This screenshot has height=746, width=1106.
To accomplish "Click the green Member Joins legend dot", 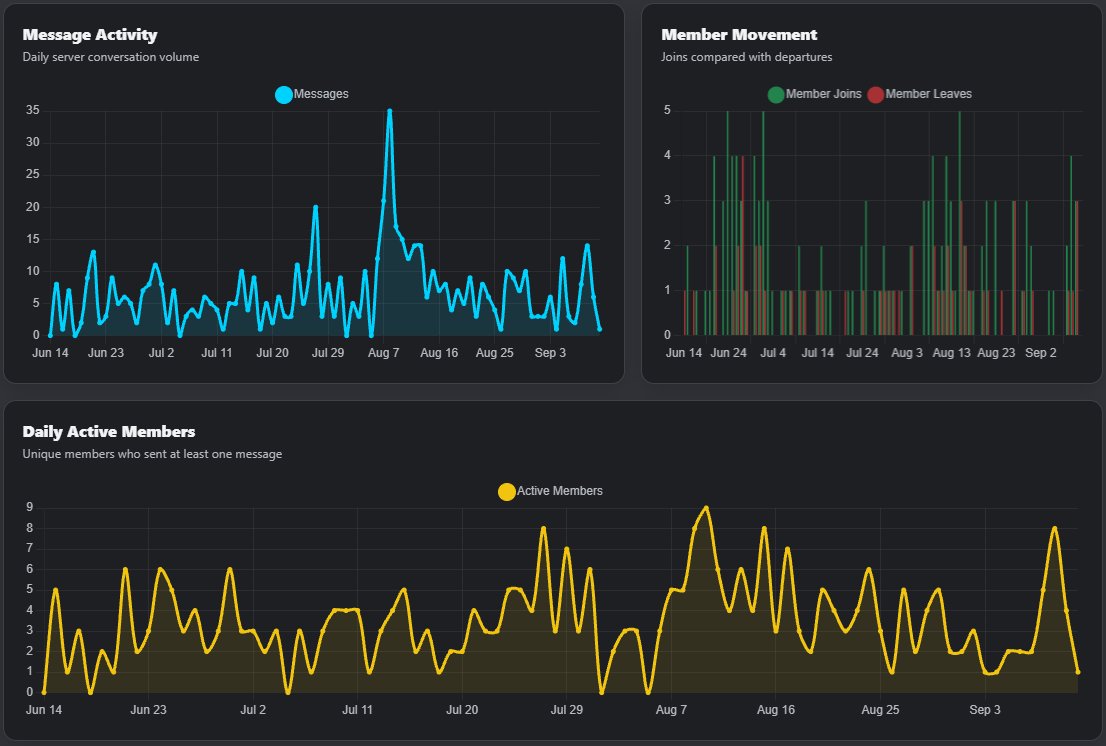I will (x=776, y=94).
